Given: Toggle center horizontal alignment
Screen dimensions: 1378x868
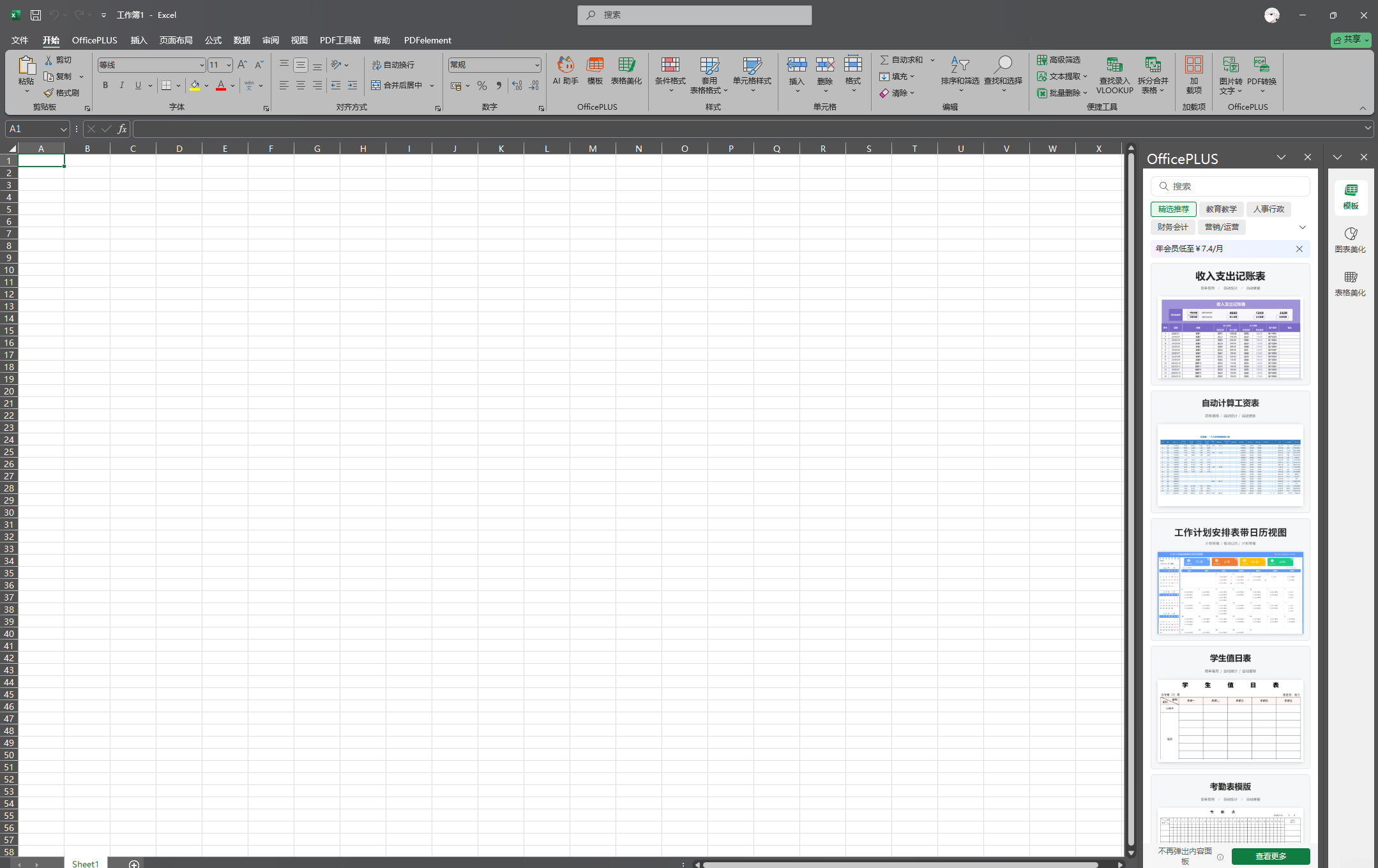Looking at the screenshot, I should click(301, 86).
